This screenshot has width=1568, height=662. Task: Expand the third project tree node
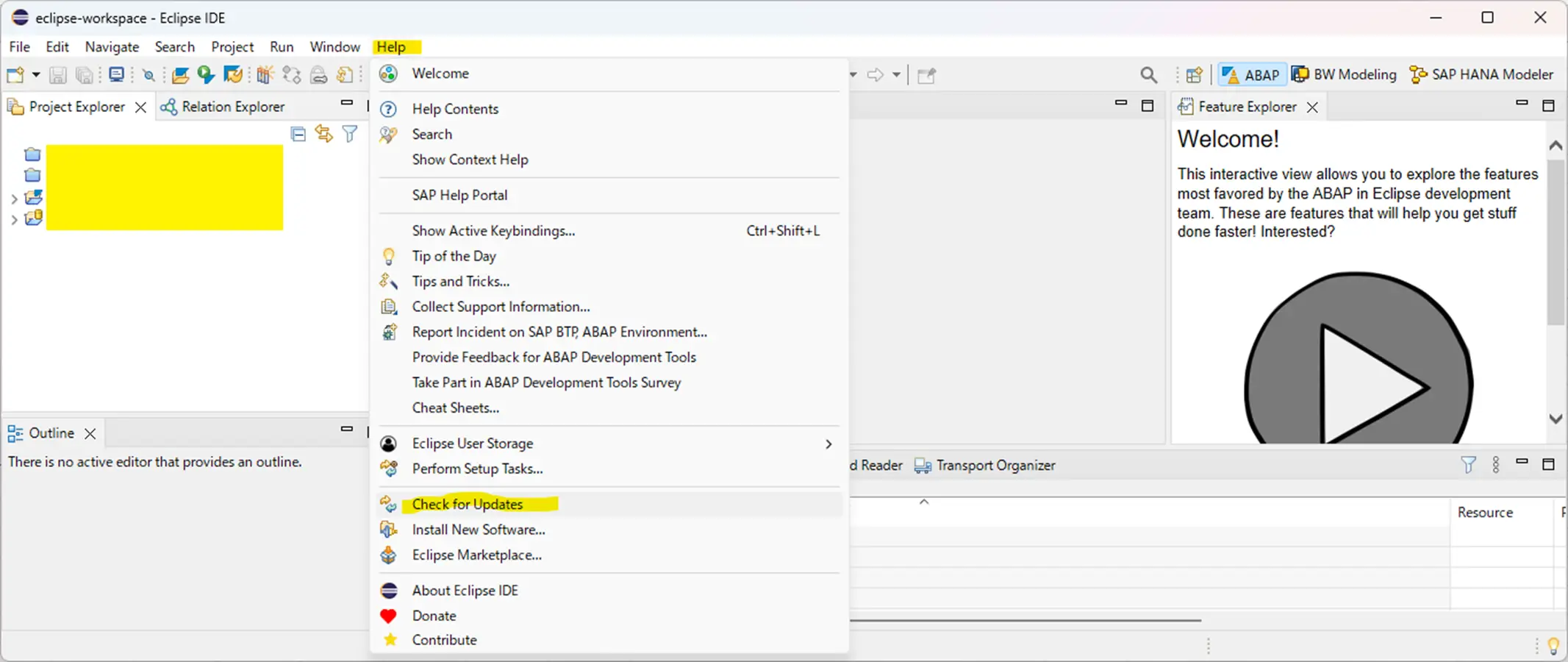pos(13,199)
